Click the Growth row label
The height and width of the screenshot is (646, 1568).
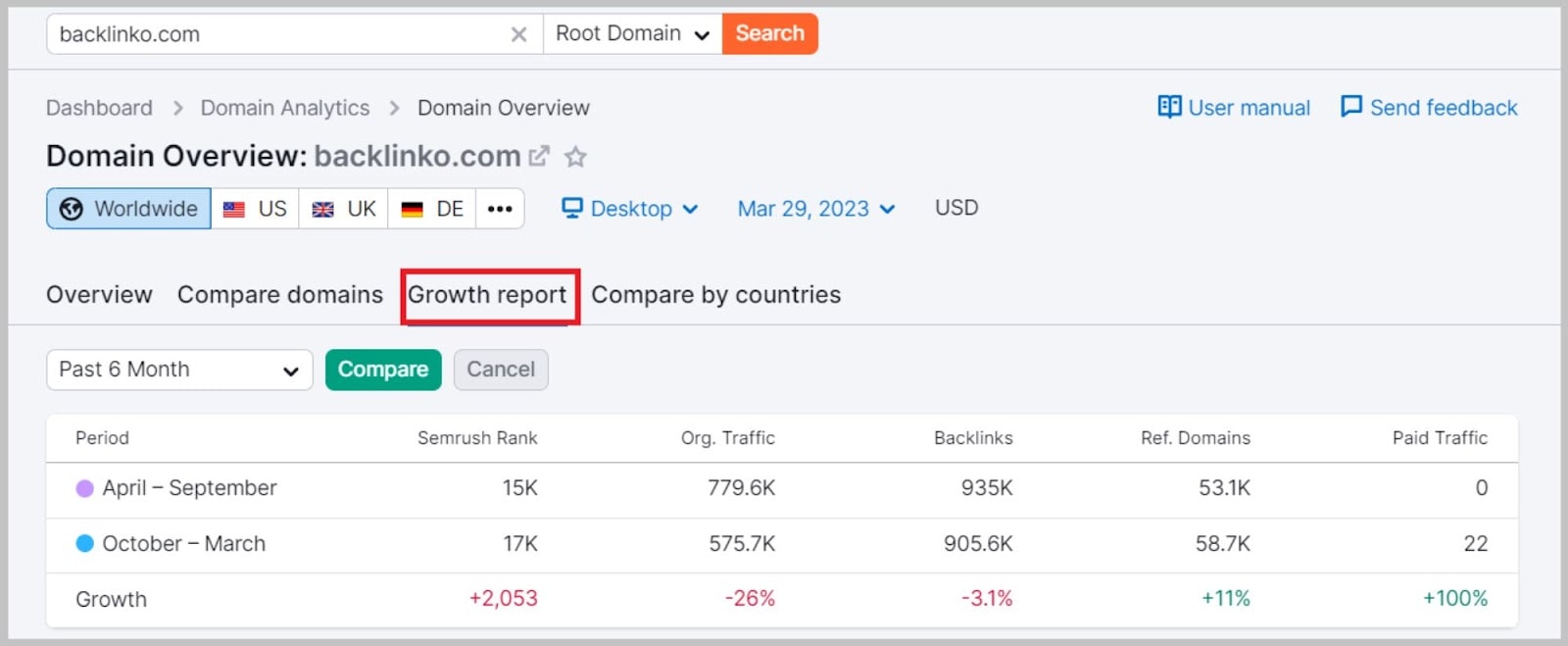(111, 599)
